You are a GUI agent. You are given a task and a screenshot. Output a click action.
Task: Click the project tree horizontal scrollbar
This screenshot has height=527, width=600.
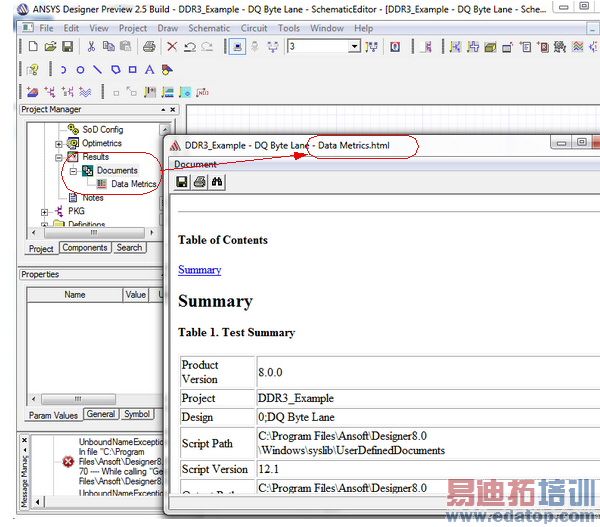coord(93,232)
